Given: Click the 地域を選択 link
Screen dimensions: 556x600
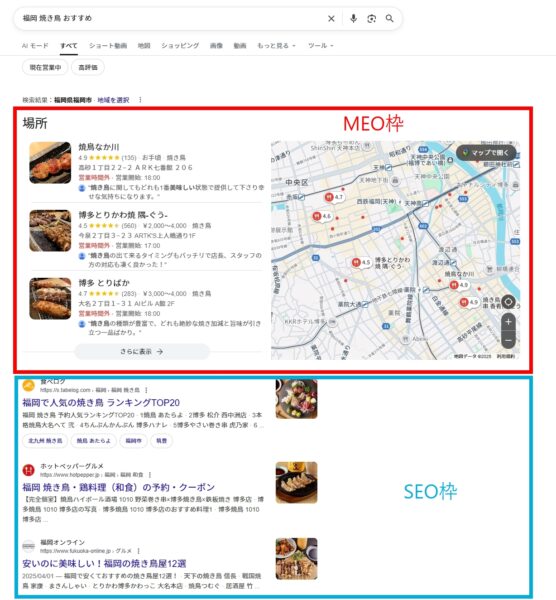Looking at the screenshot, I should pos(113,100).
